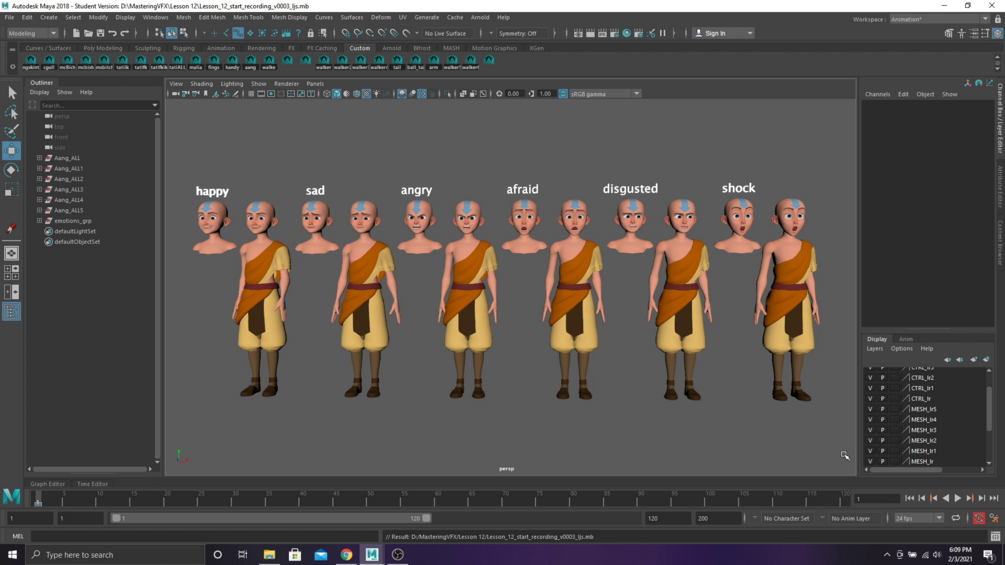Open the animation preferences running-man icon
Viewport: 1005px width, 565px height.
[994, 518]
